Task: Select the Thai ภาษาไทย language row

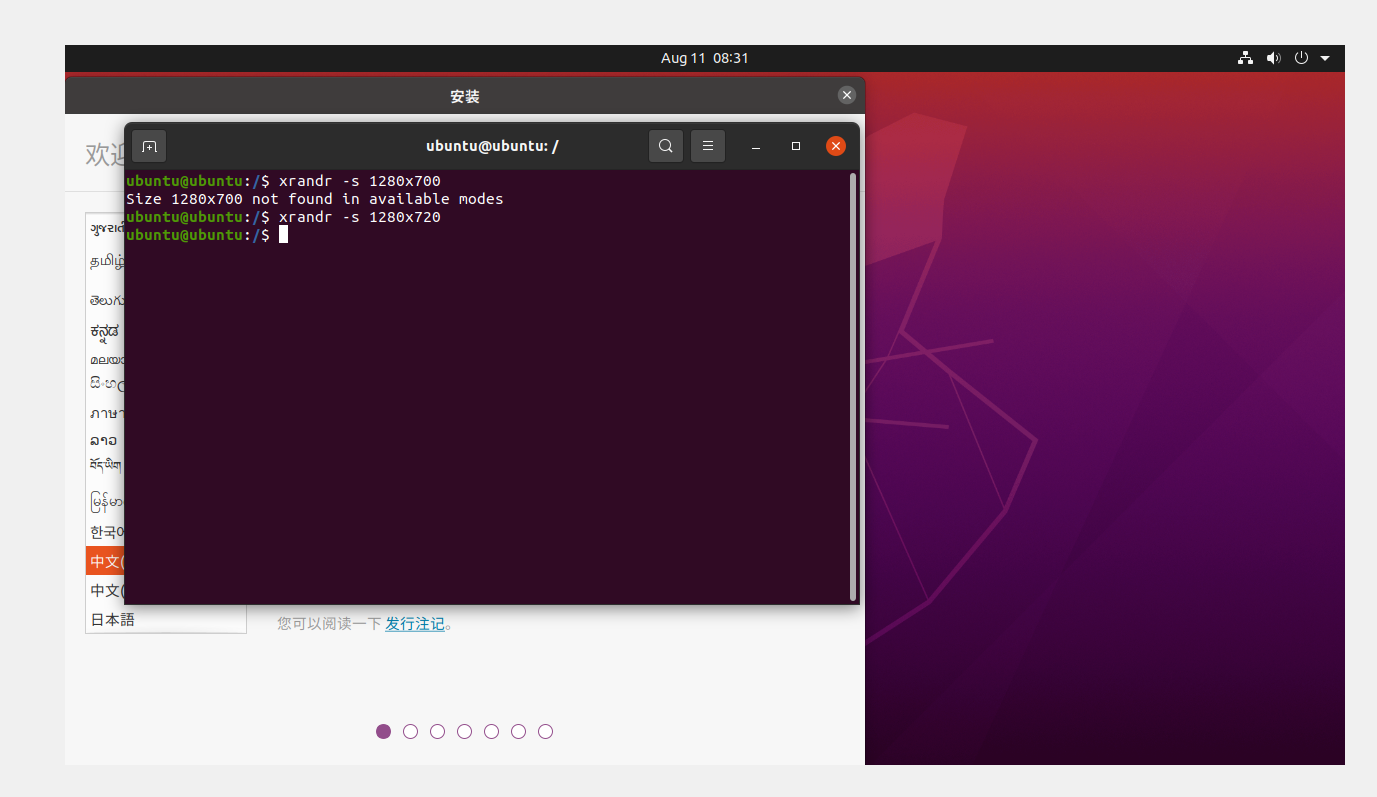Action: 105,413
